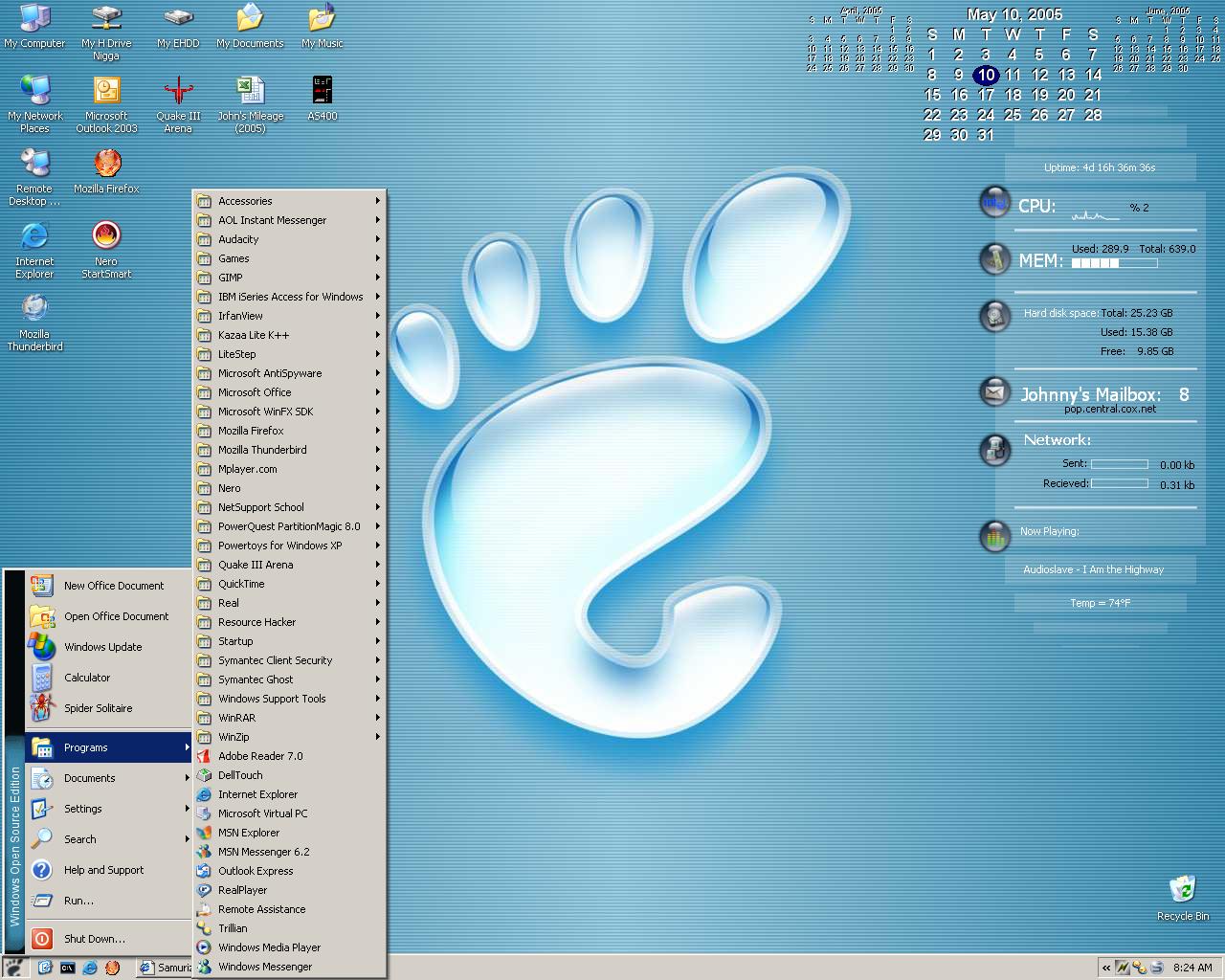Click Audioslave - I Am the Highway track
The height and width of the screenshot is (980, 1225).
[1094, 569]
